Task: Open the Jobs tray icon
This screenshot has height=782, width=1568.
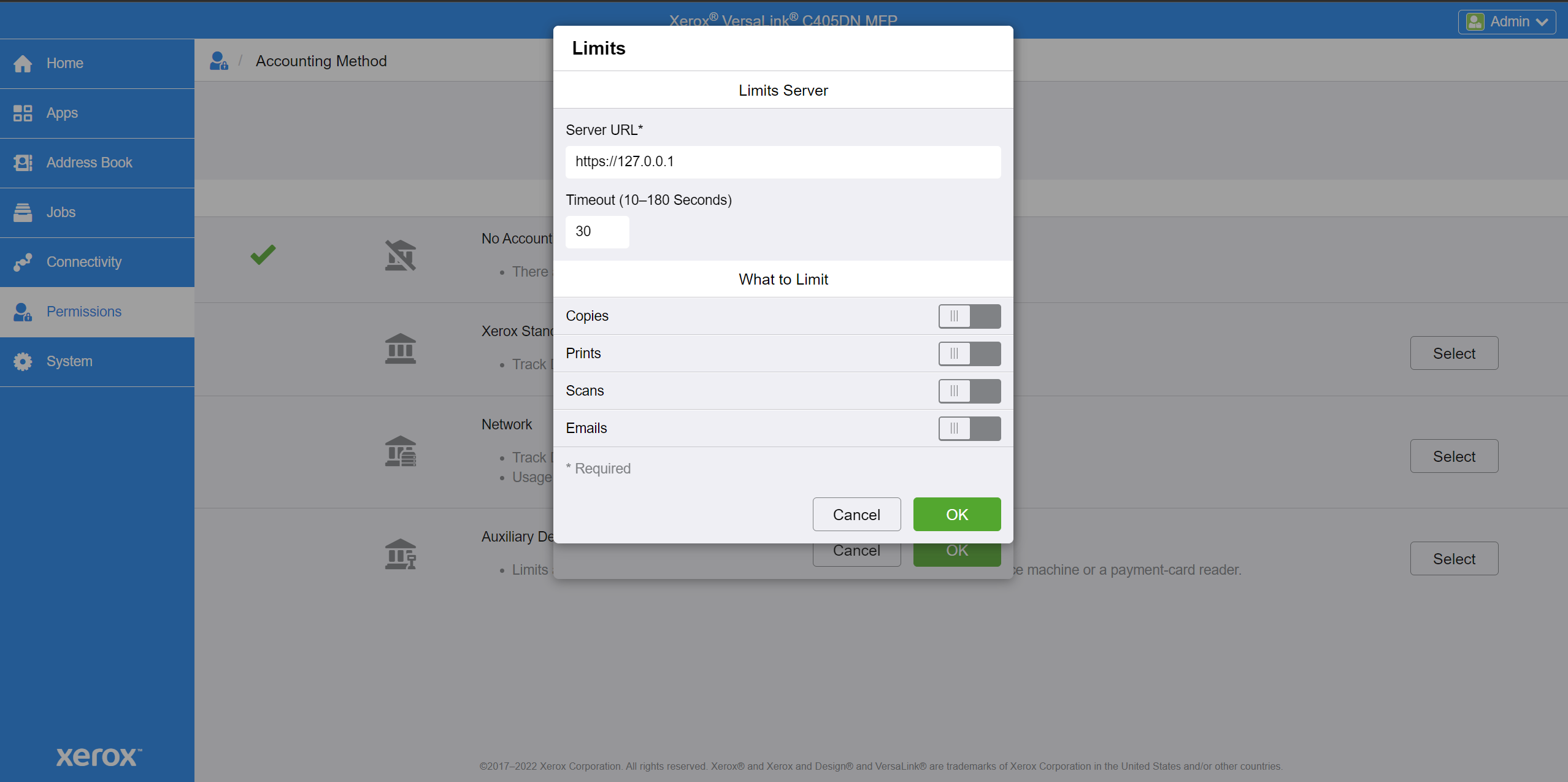Action: click(x=23, y=212)
